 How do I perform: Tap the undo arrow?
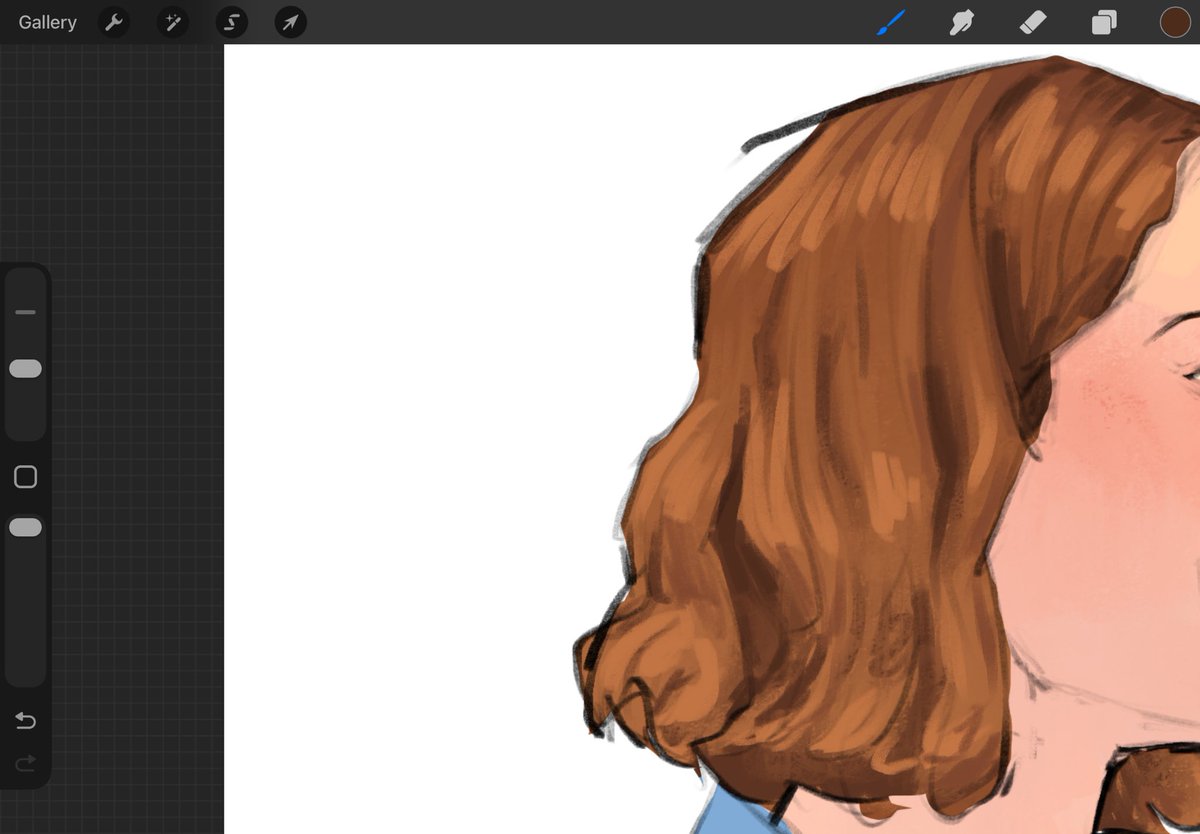click(25, 720)
